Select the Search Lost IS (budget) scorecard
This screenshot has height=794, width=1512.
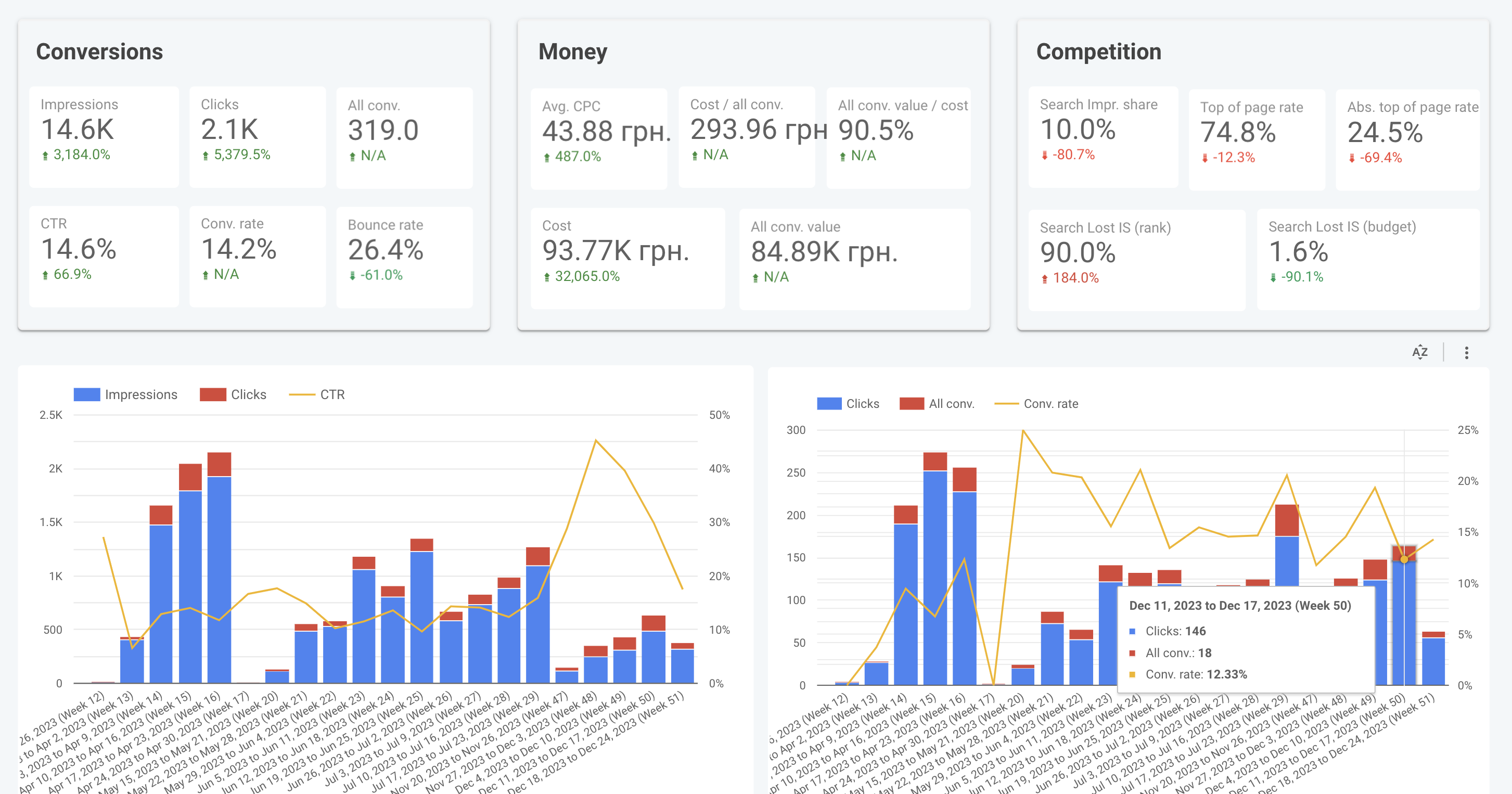[x=1368, y=259]
